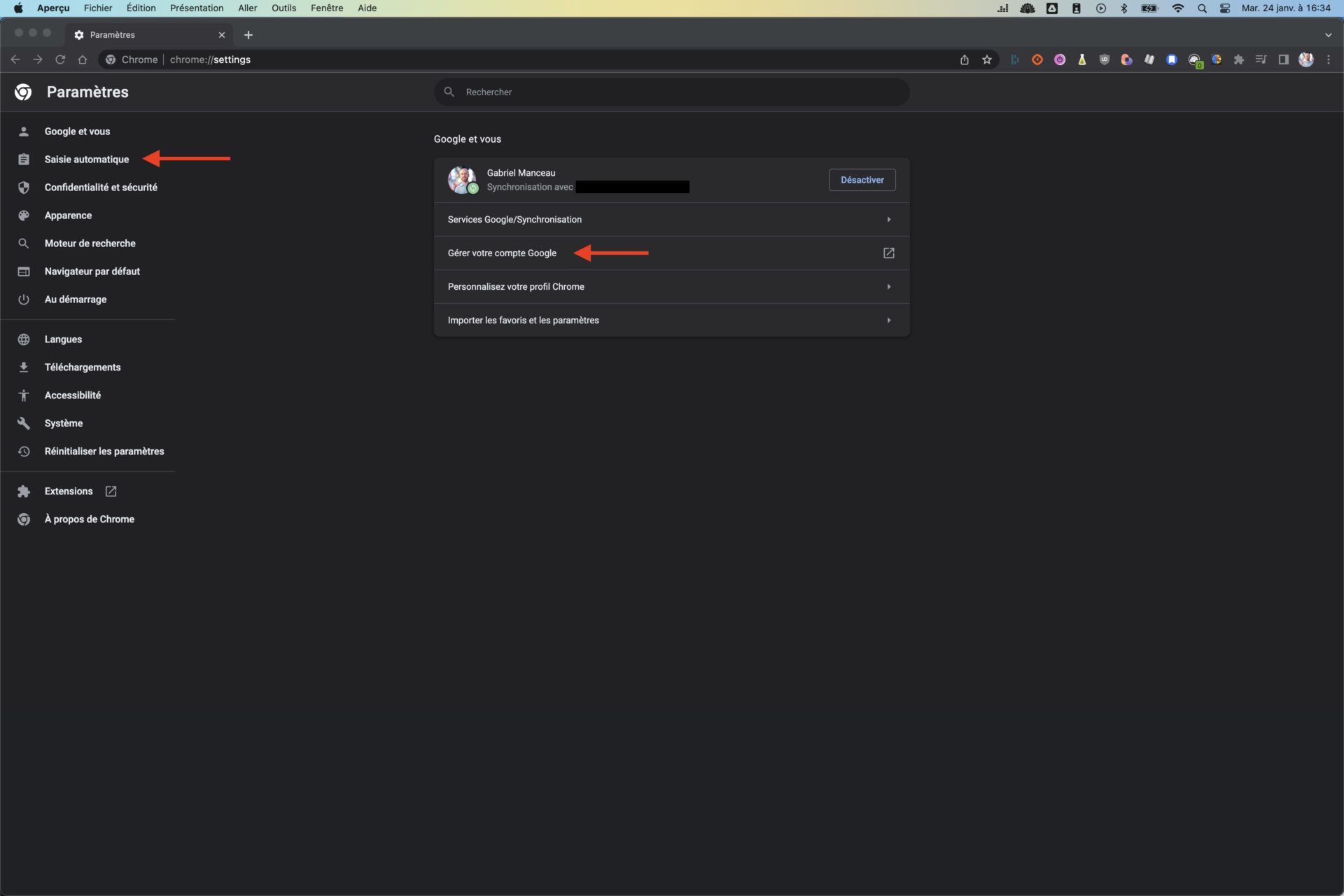Click the Wi-Fi status icon
The height and width of the screenshot is (896, 1344).
1177,8
